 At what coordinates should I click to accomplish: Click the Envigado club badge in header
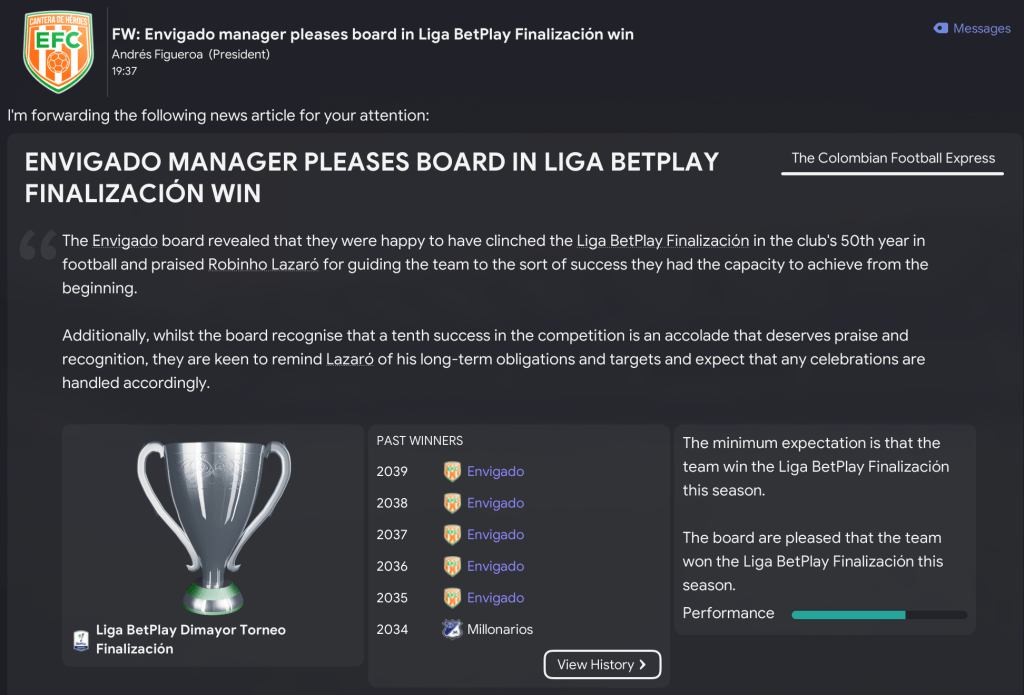(58, 52)
